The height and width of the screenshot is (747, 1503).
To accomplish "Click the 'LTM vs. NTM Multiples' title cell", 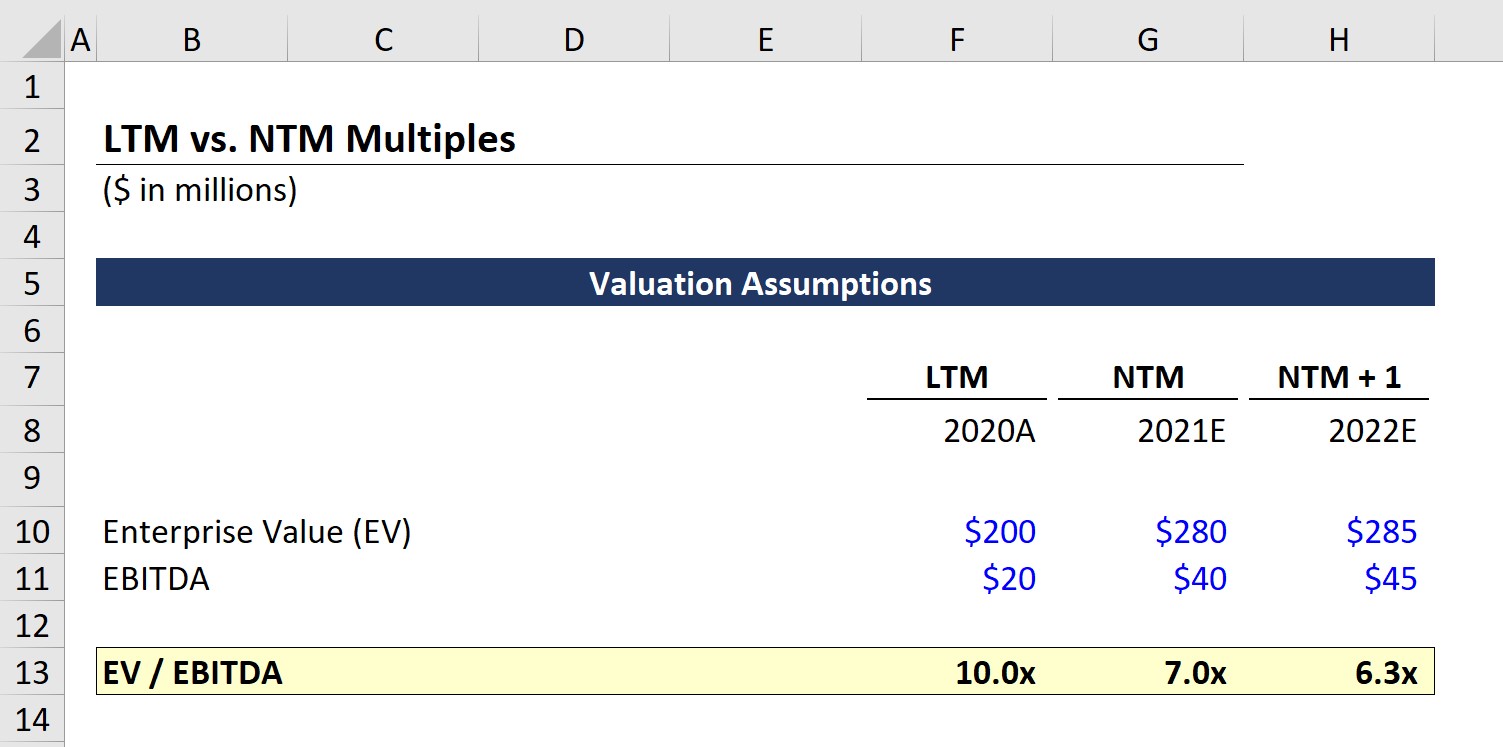I will tap(310, 139).
